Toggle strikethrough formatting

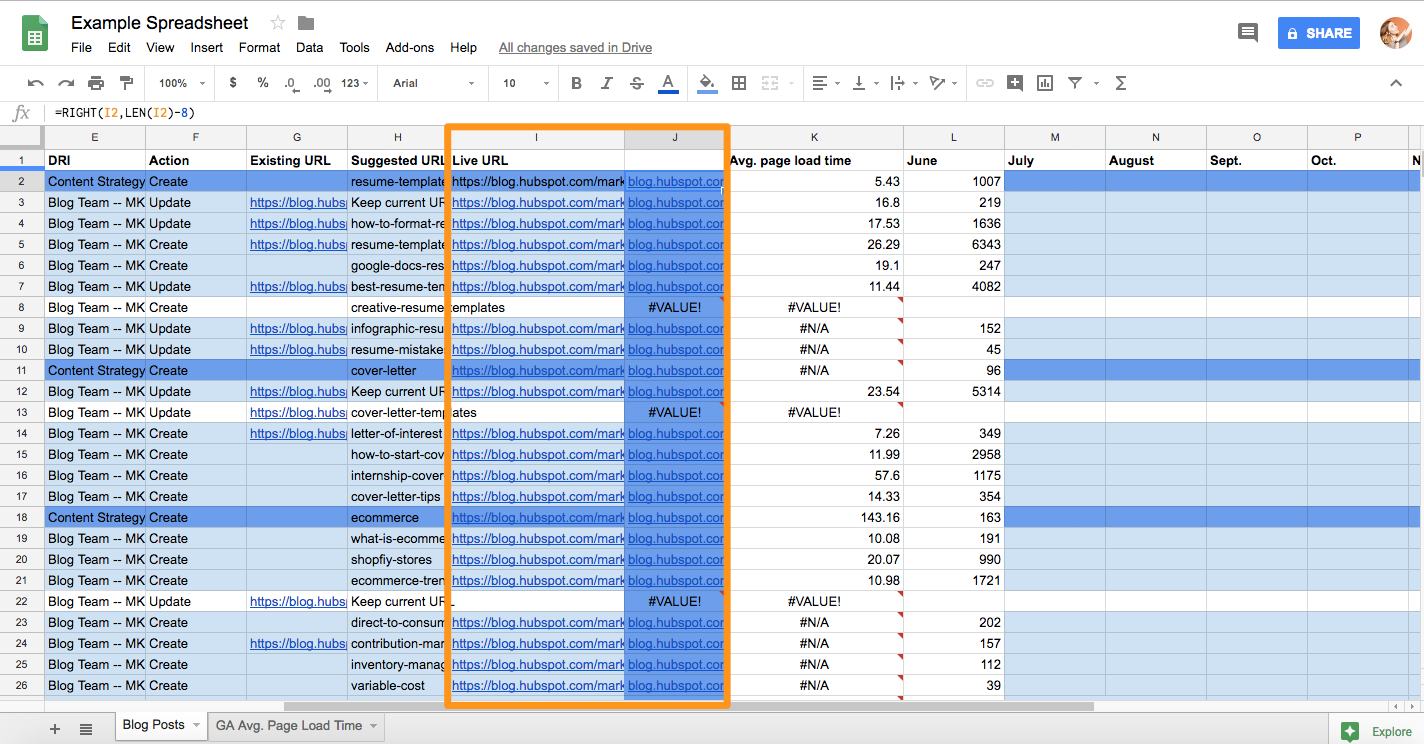click(637, 83)
